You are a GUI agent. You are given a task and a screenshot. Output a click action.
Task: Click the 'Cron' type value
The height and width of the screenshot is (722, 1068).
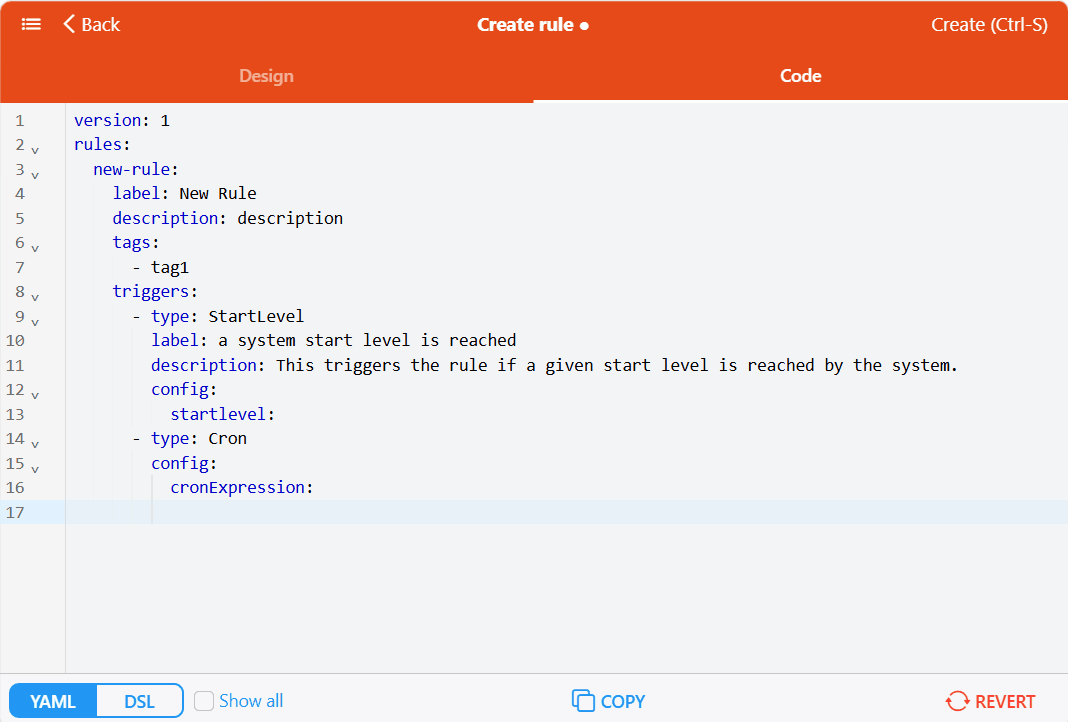point(227,439)
